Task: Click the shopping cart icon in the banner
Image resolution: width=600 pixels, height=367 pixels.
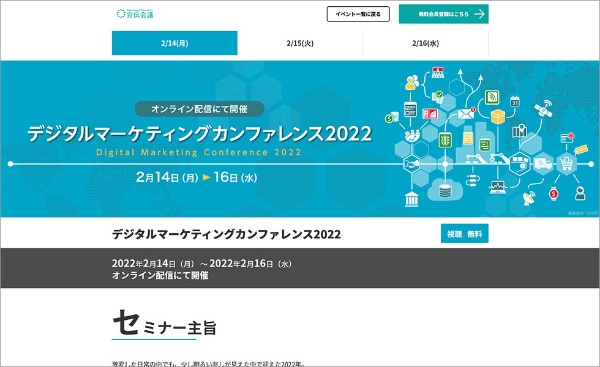Action: pos(566,164)
